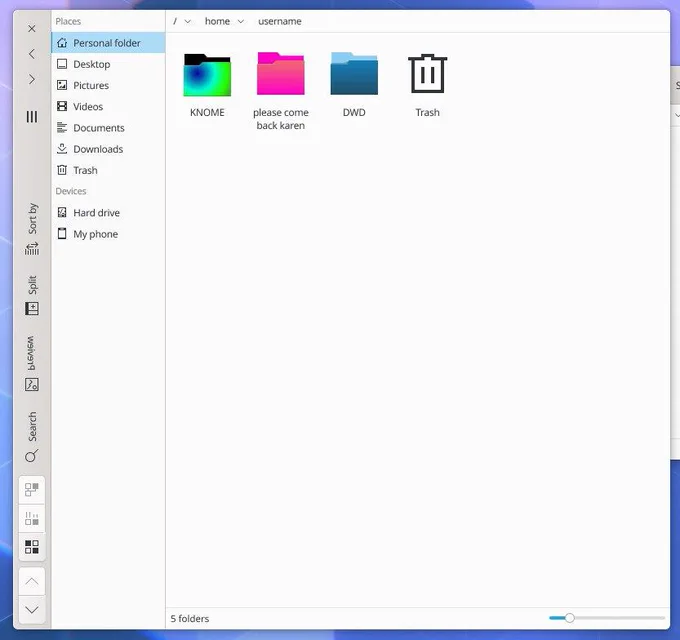680x640 pixels.
Task: Click the disk icon beside Hard drive
Action: pyautogui.click(x=62, y=212)
